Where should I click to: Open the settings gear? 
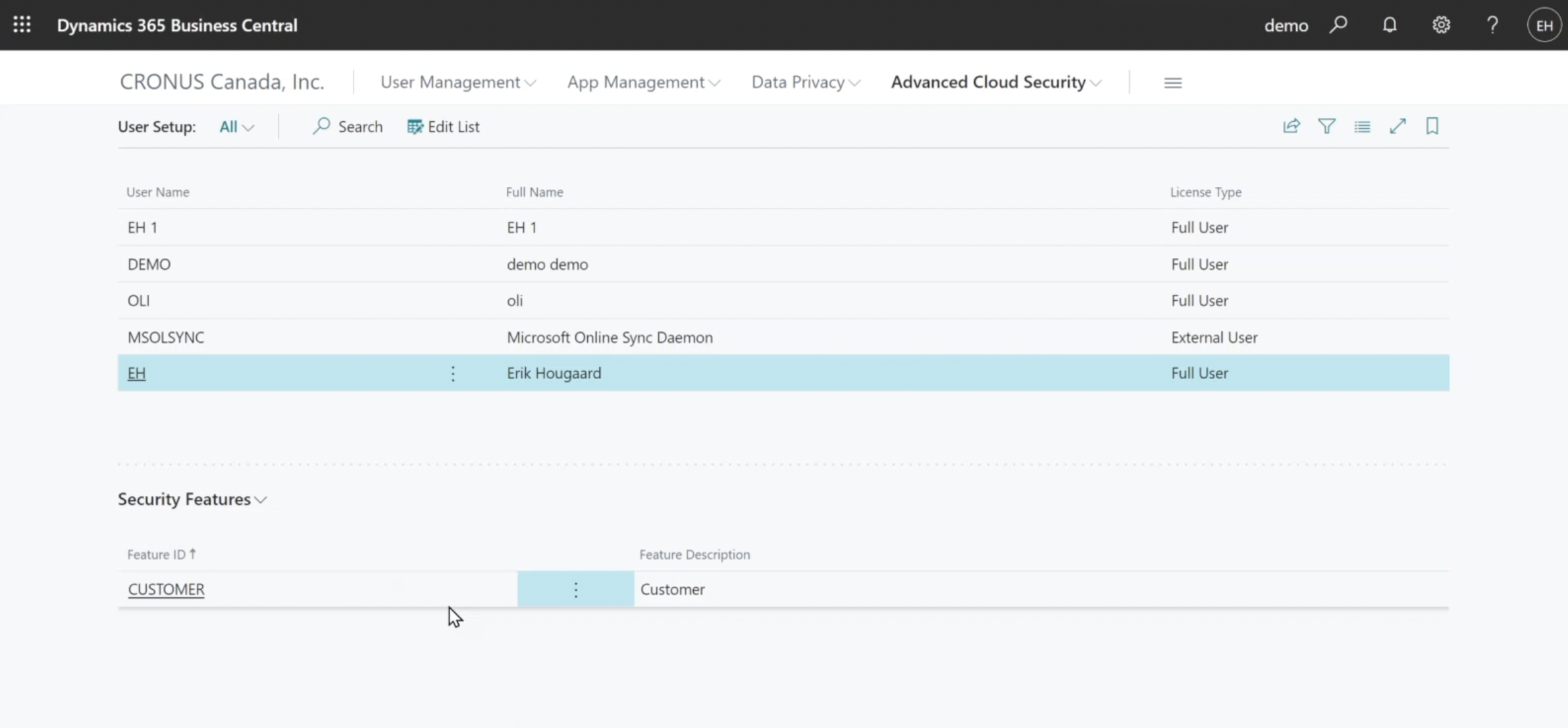(1441, 25)
